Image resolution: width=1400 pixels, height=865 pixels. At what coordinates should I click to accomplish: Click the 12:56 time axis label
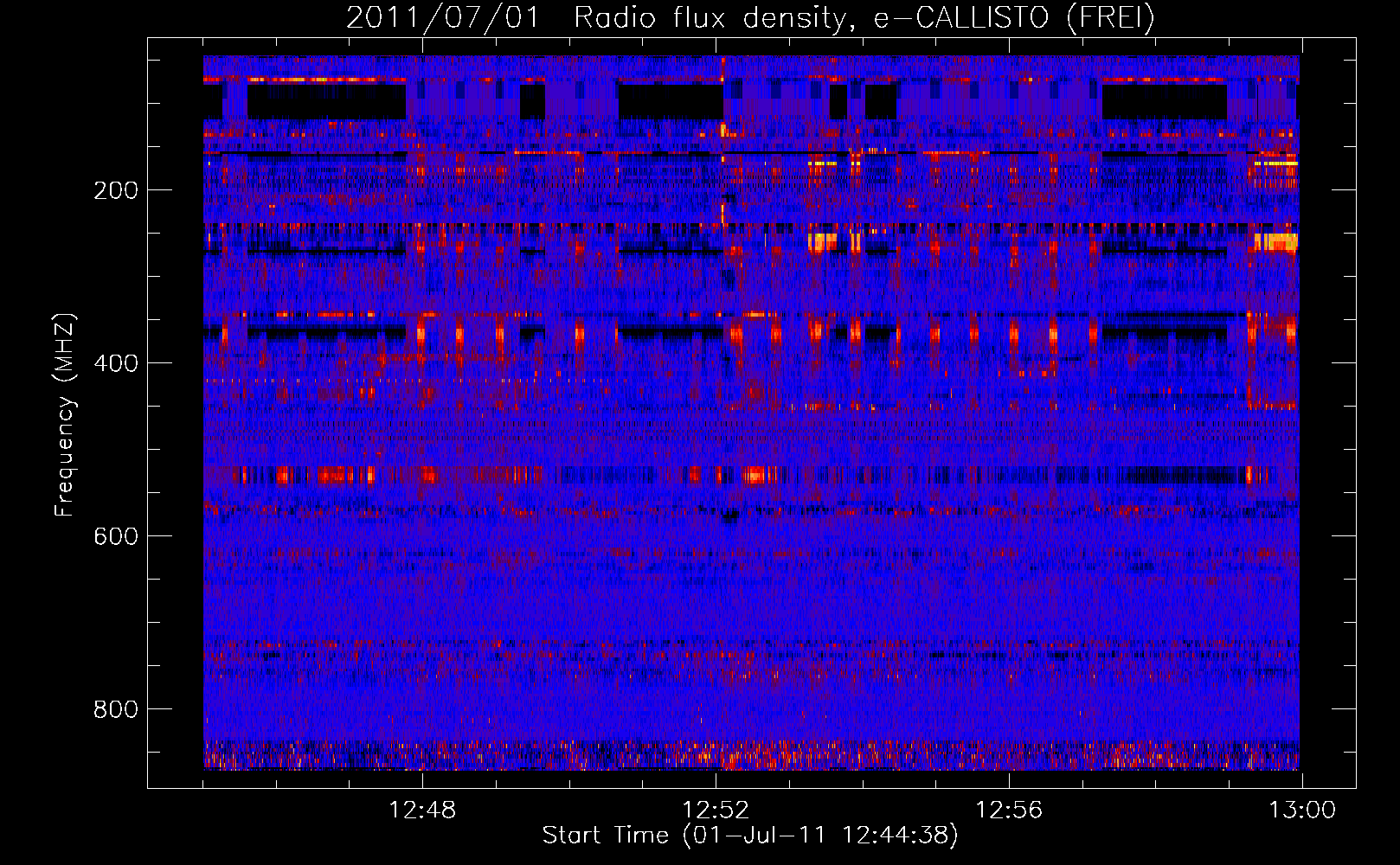click(1009, 811)
